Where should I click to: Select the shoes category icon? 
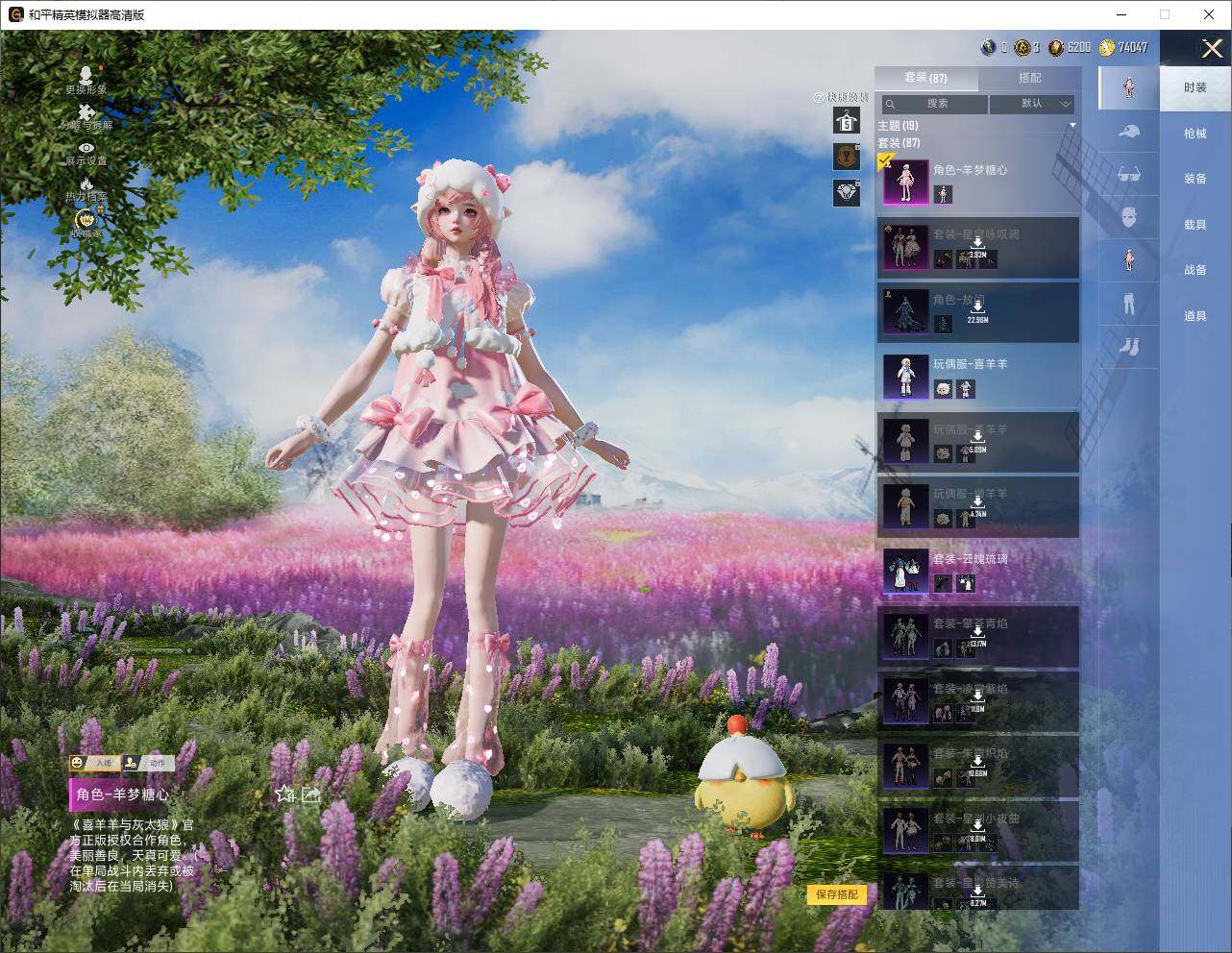point(1129,346)
